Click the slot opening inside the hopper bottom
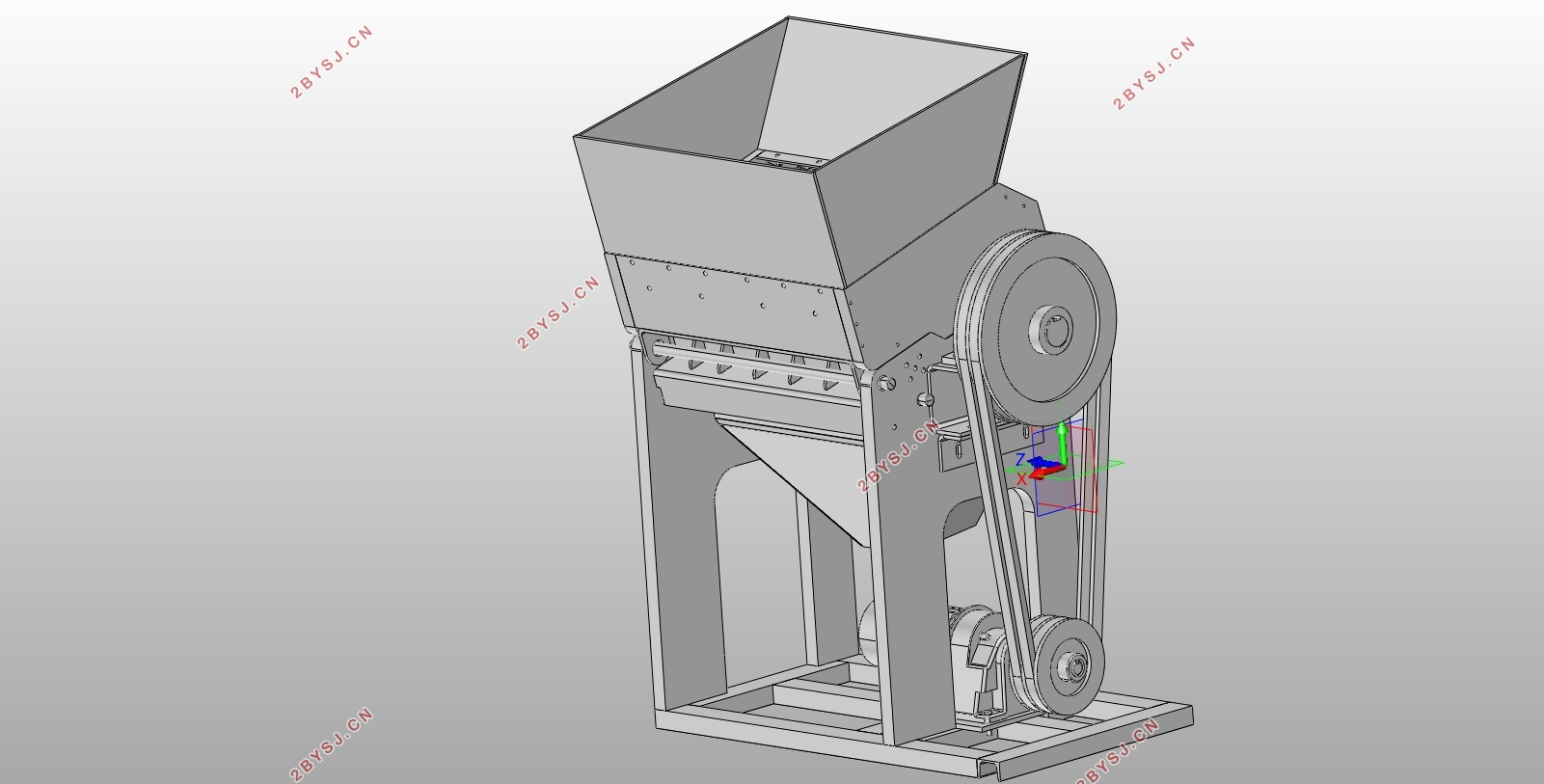 coord(784,159)
